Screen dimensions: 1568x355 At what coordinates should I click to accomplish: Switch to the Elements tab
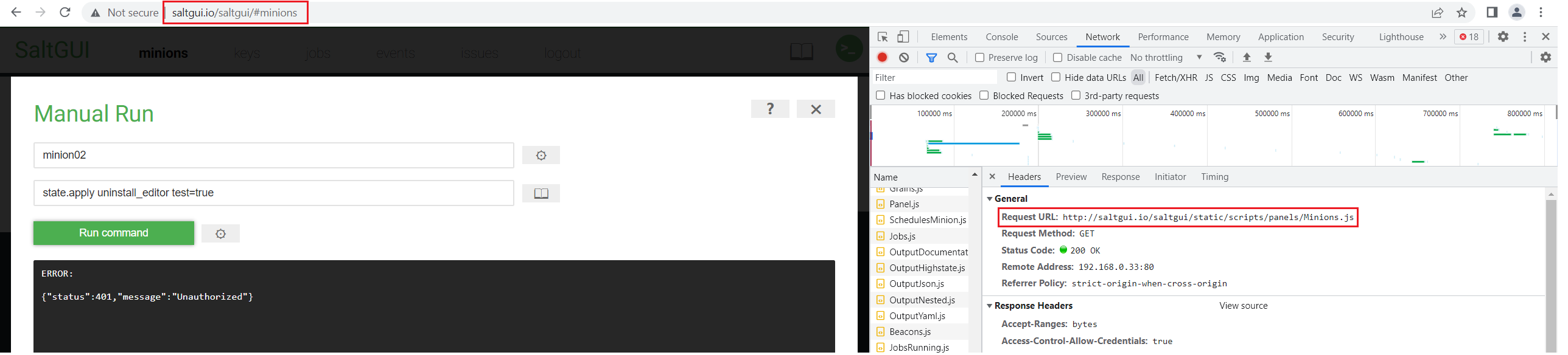pyautogui.click(x=949, y=37)
